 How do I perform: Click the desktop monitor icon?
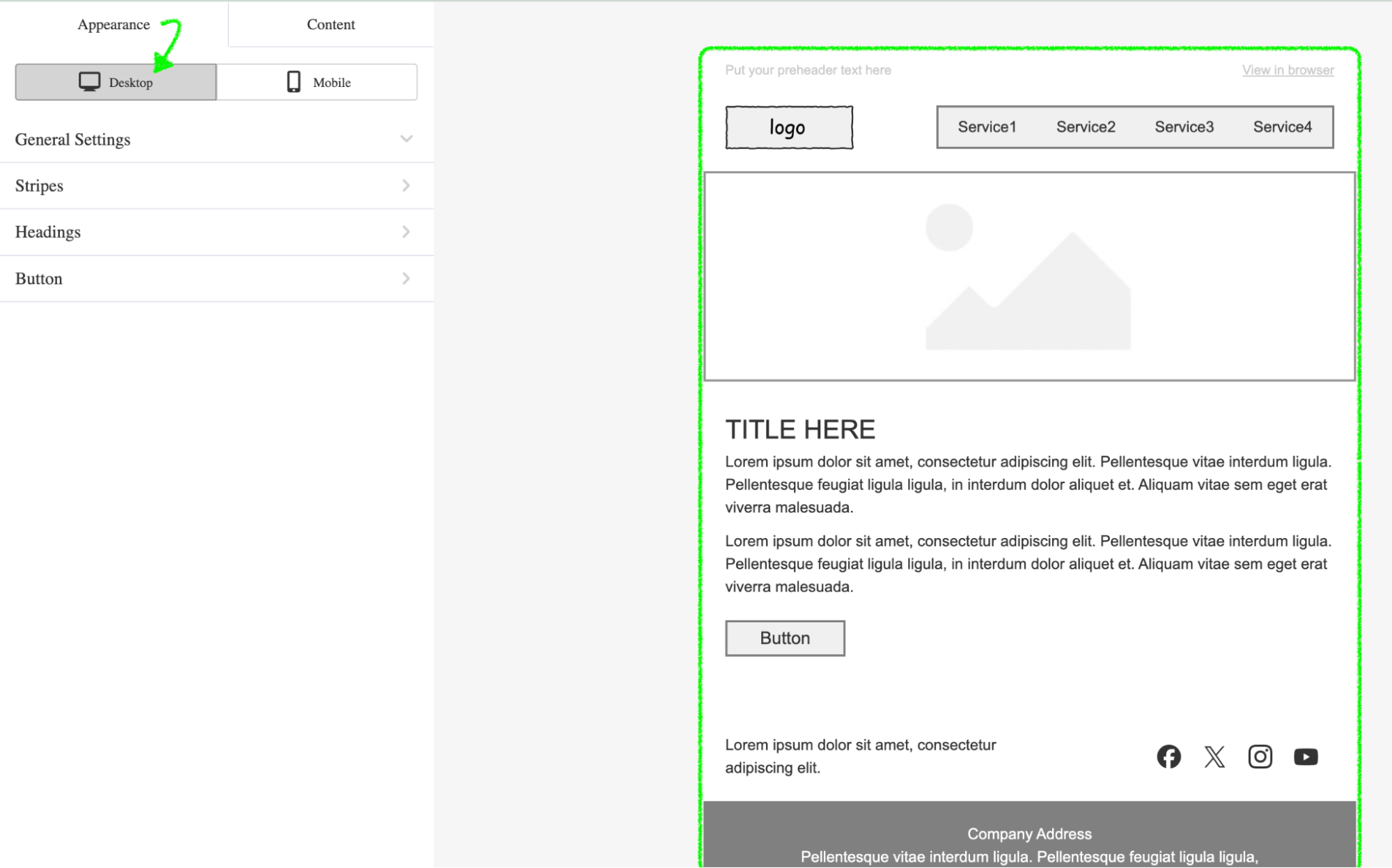click(89, 82)
